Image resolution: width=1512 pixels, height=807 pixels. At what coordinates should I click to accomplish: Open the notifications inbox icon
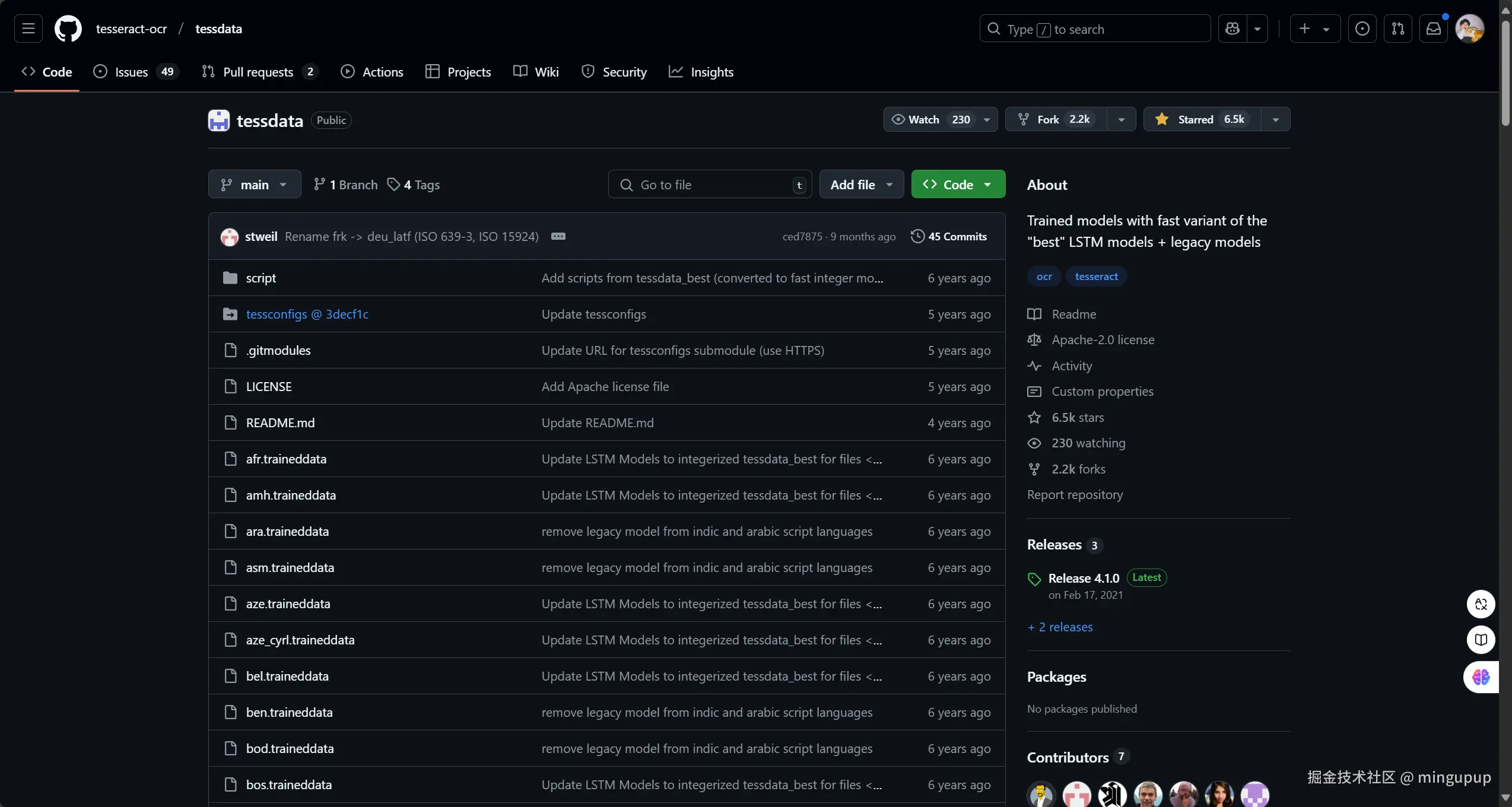point(1433,28)
